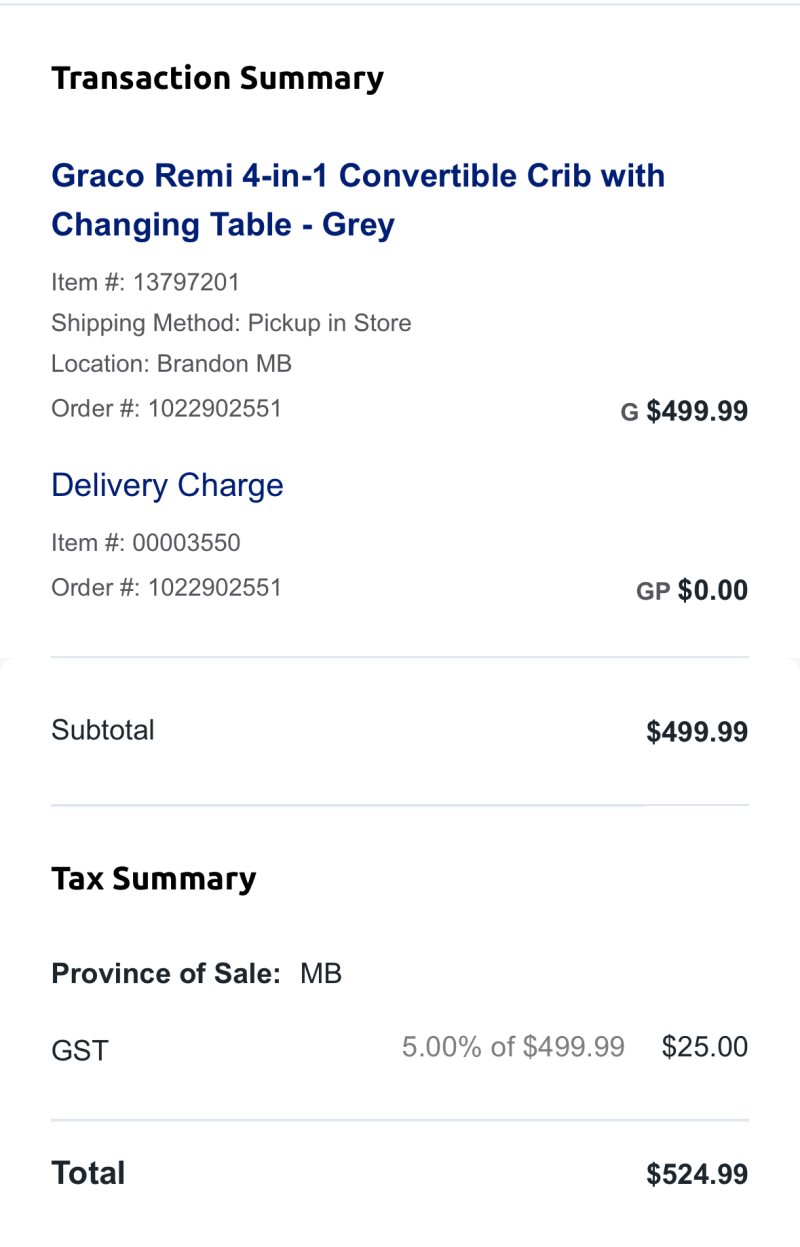The height and width of the screenshot is (1247, 800).
Task: Click the Subtotal label
Action: pyautogui.click(x=103, y=730)
